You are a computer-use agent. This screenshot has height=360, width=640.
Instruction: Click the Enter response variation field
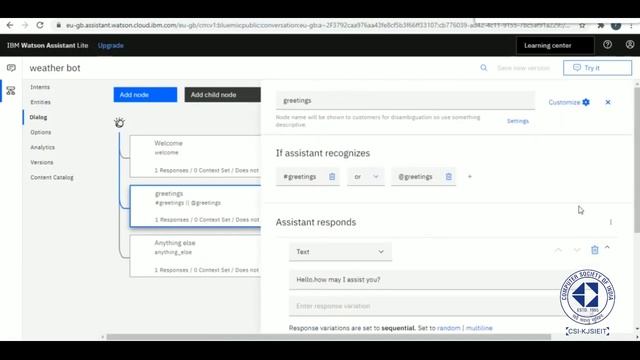[x=425, y=306]
